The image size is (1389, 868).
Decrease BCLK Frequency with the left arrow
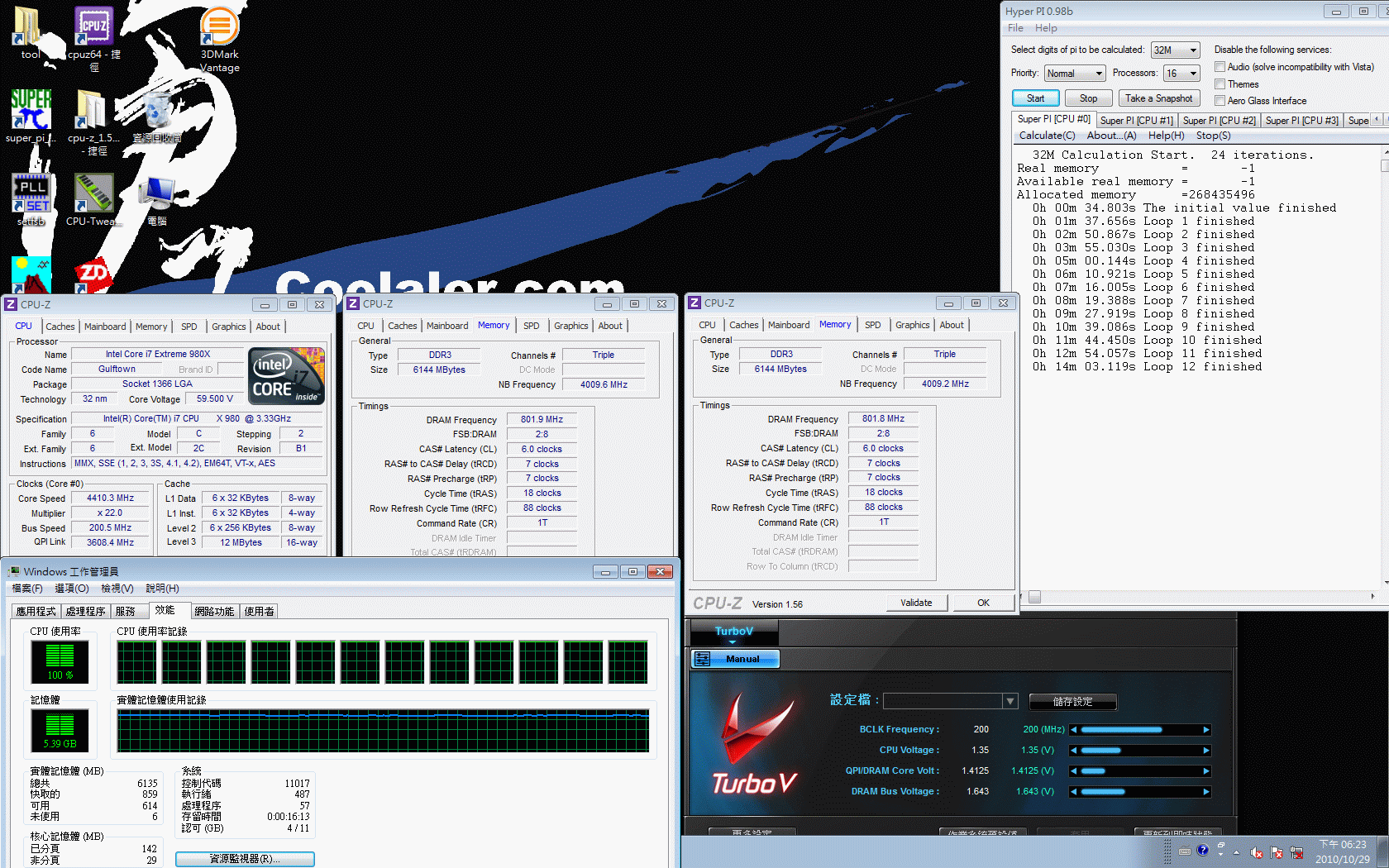[1074, 730]
